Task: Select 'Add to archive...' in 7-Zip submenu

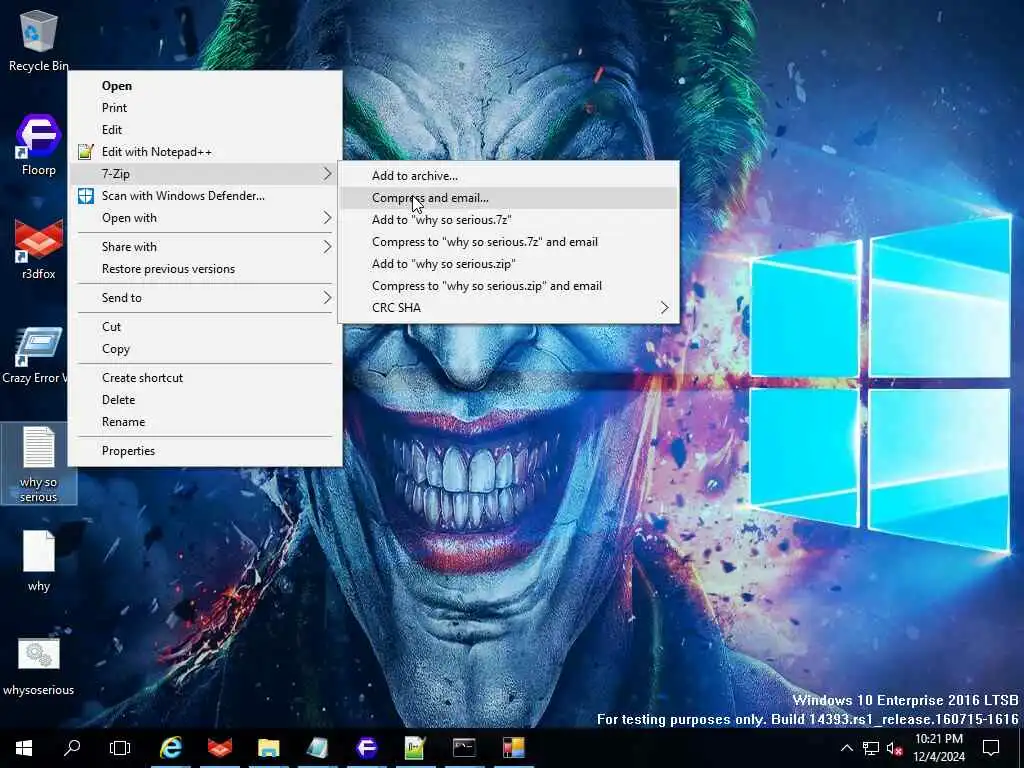Action: pyautogui.click(x=509, y=176)
